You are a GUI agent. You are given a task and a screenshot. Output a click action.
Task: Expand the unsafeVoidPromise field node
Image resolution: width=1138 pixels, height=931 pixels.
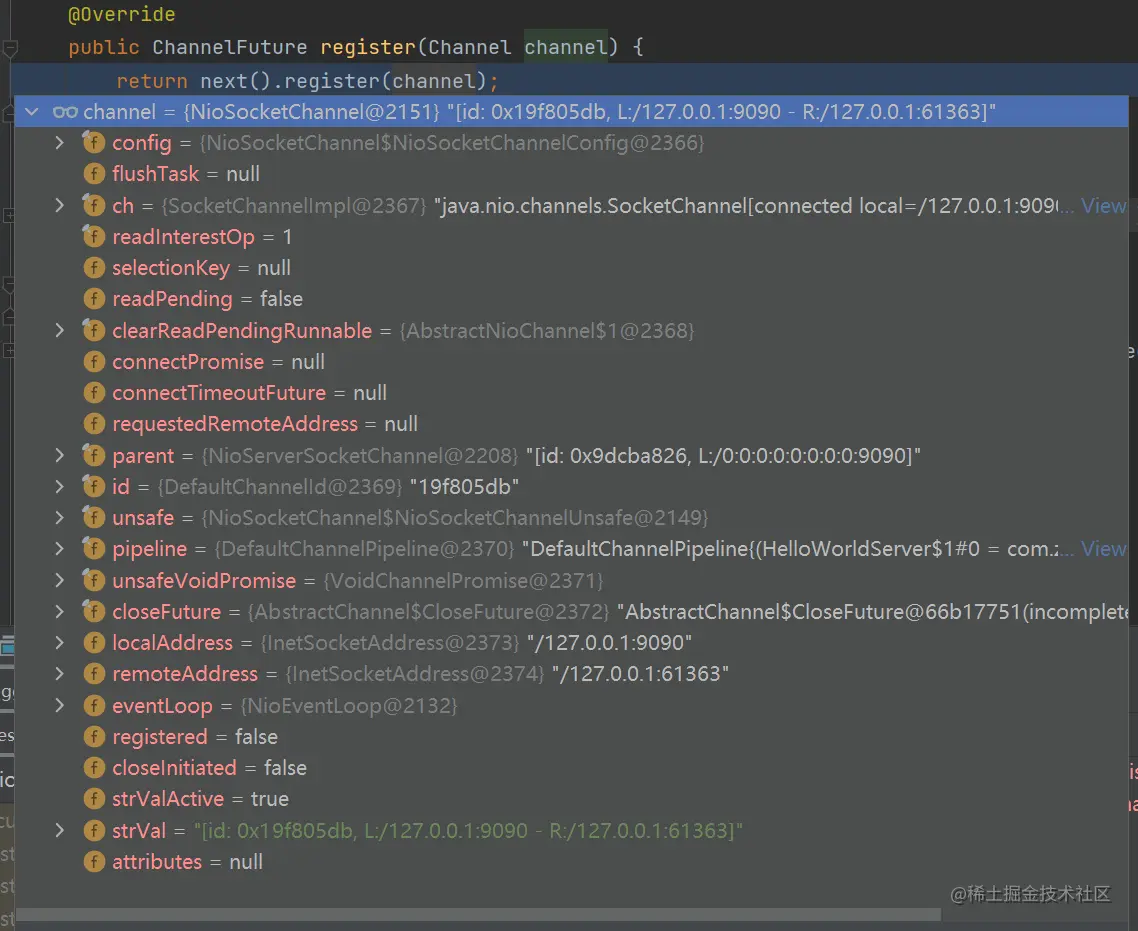[60, 580]
